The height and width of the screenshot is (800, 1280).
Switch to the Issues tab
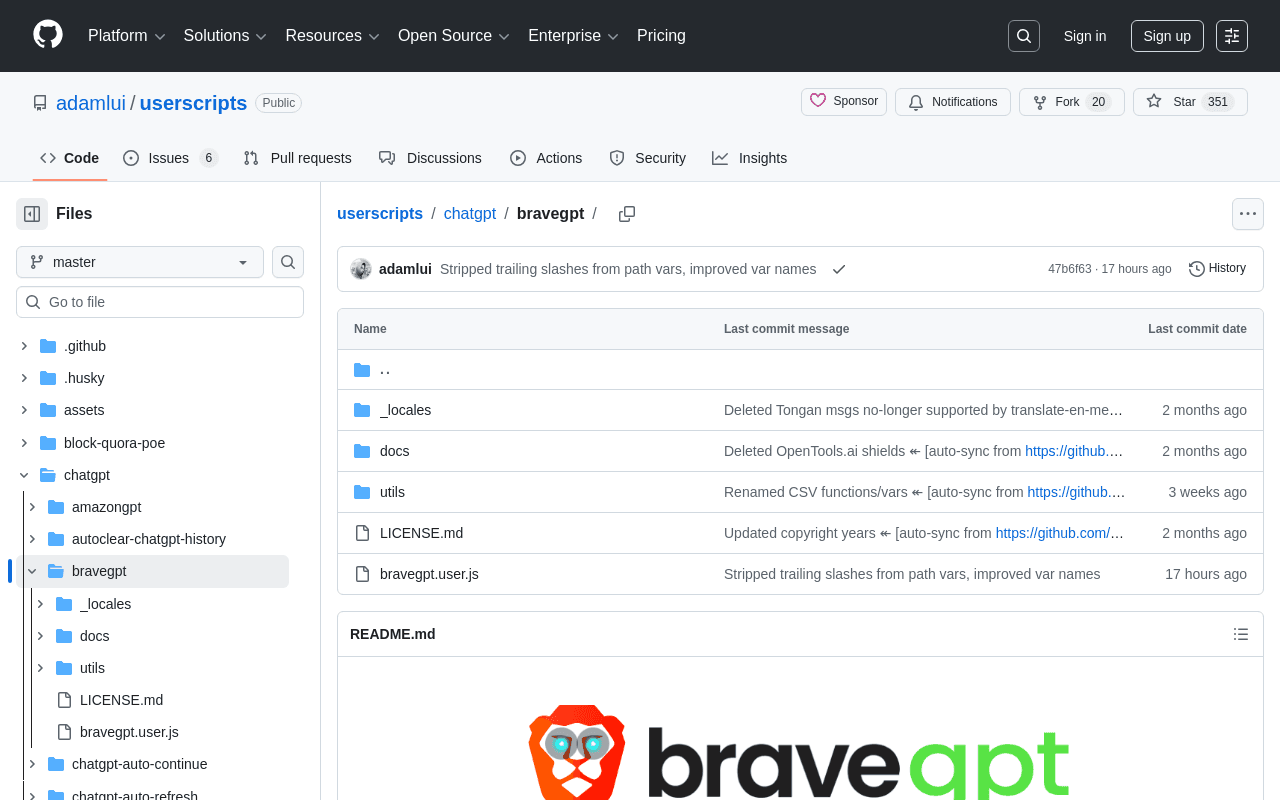171,158
